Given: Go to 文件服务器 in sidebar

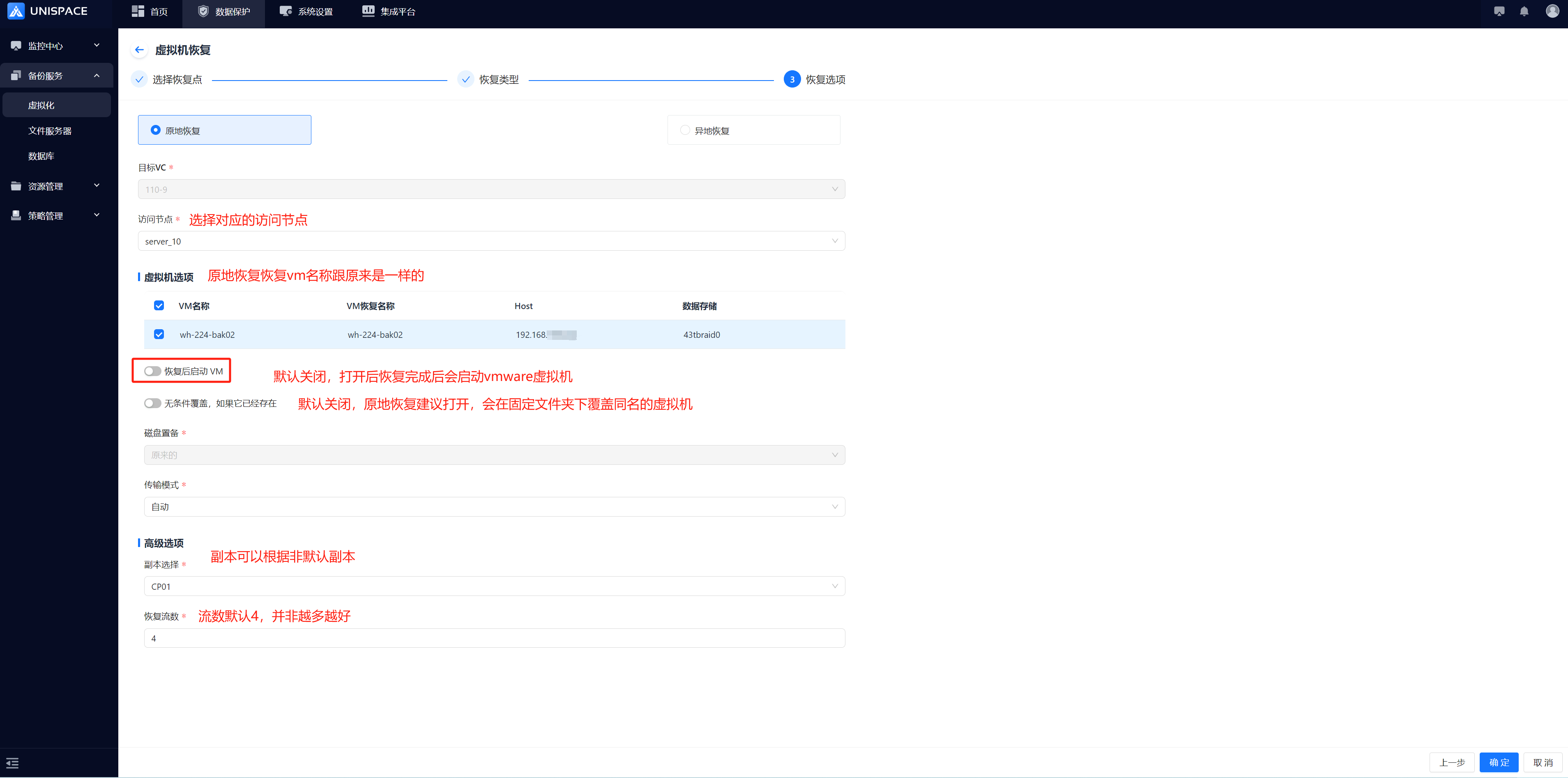Looking at the screenshot, I should [x=50, y=131].
